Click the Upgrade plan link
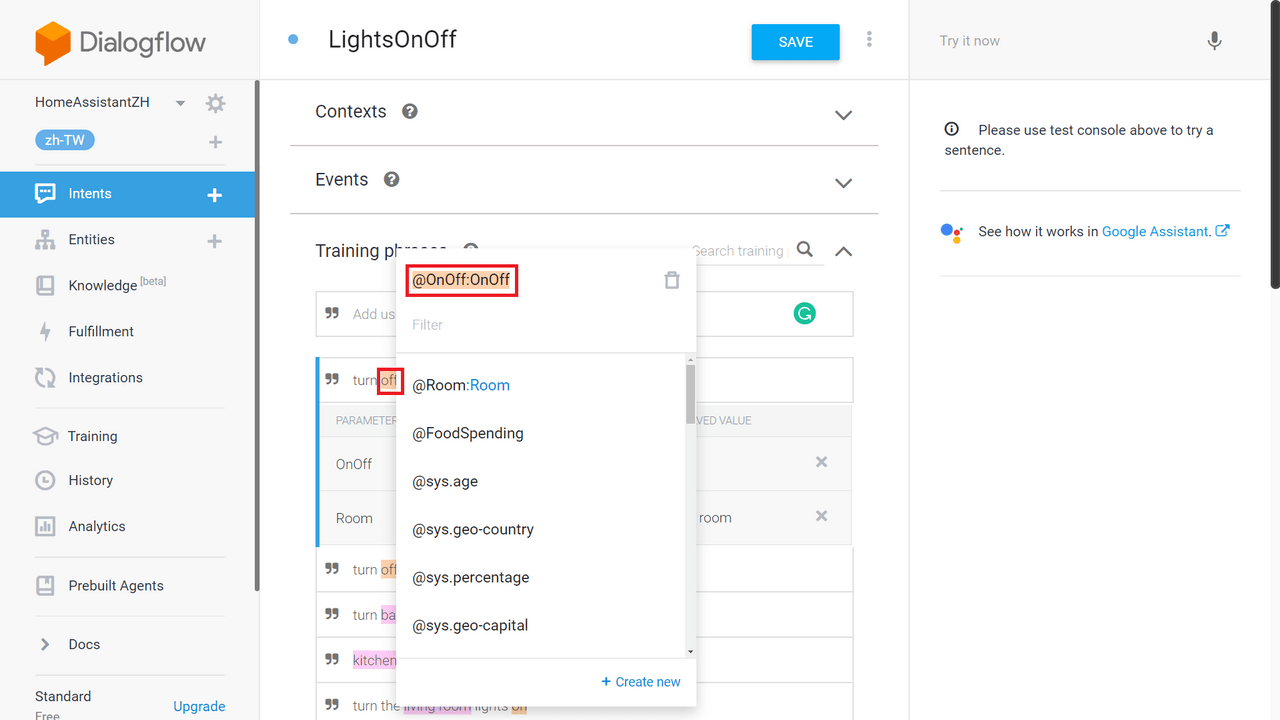 pos(199,706)
